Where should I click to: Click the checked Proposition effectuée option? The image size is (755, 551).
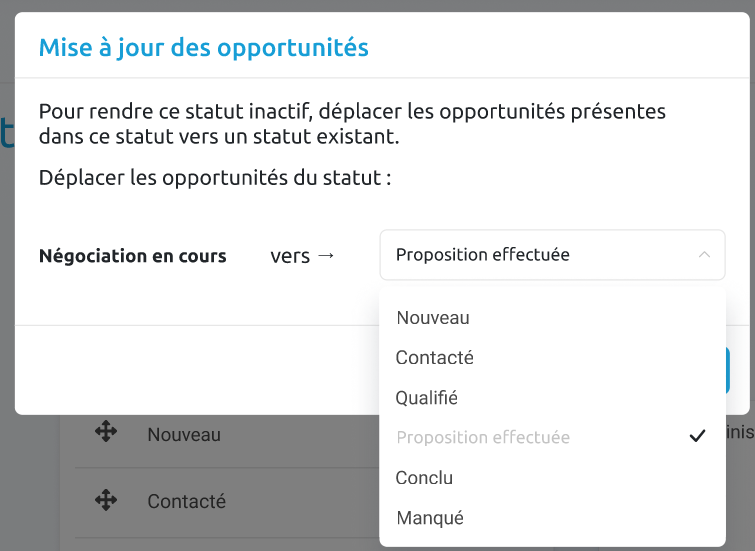click(552, 437)
